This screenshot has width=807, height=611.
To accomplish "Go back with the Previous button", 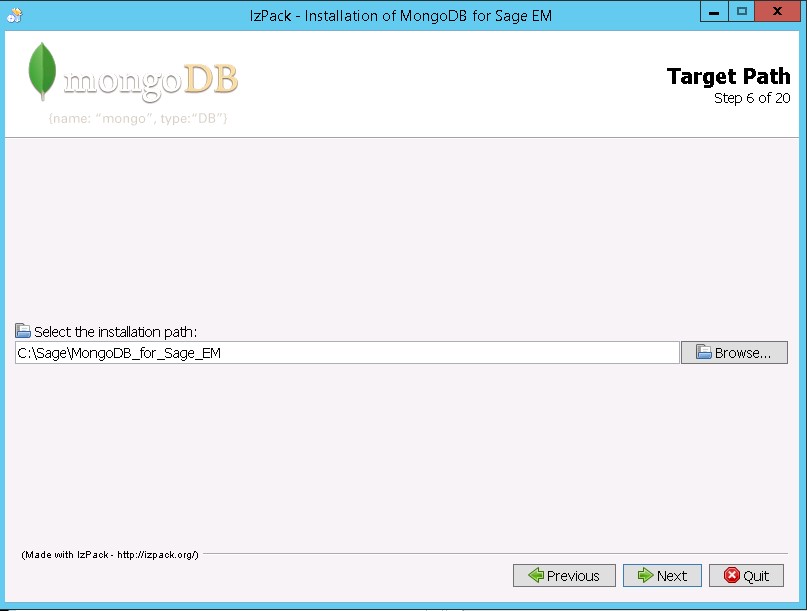I will (564, 576).
